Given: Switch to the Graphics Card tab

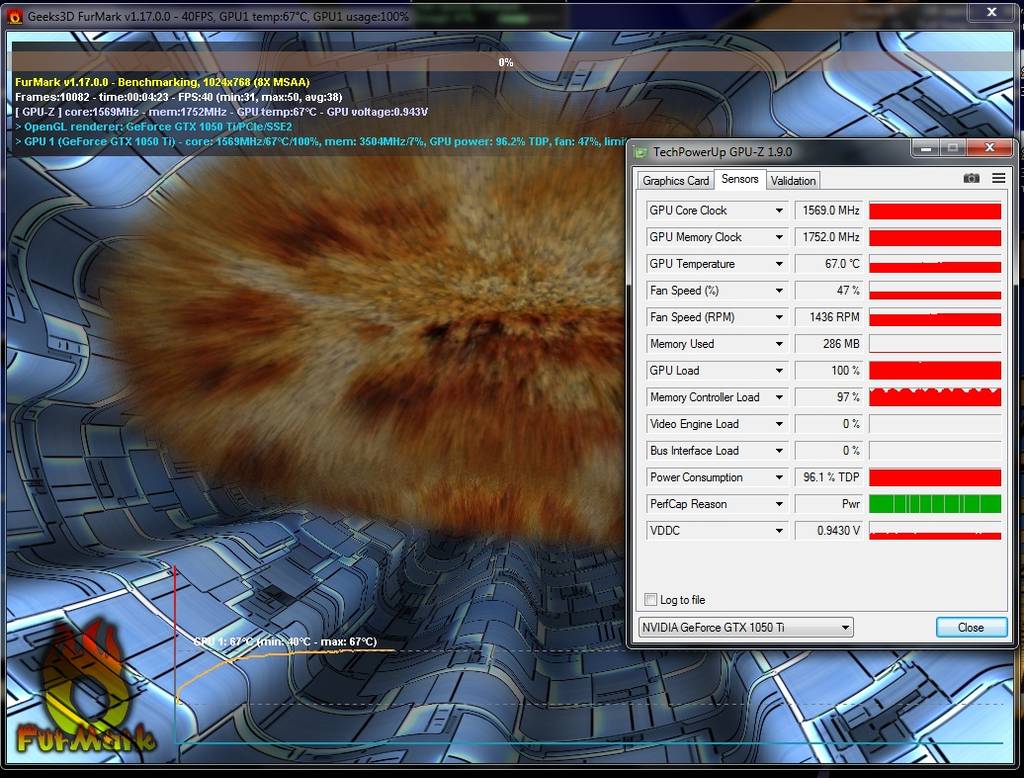Looking at the screenshot, I should [x=675, y=181].
